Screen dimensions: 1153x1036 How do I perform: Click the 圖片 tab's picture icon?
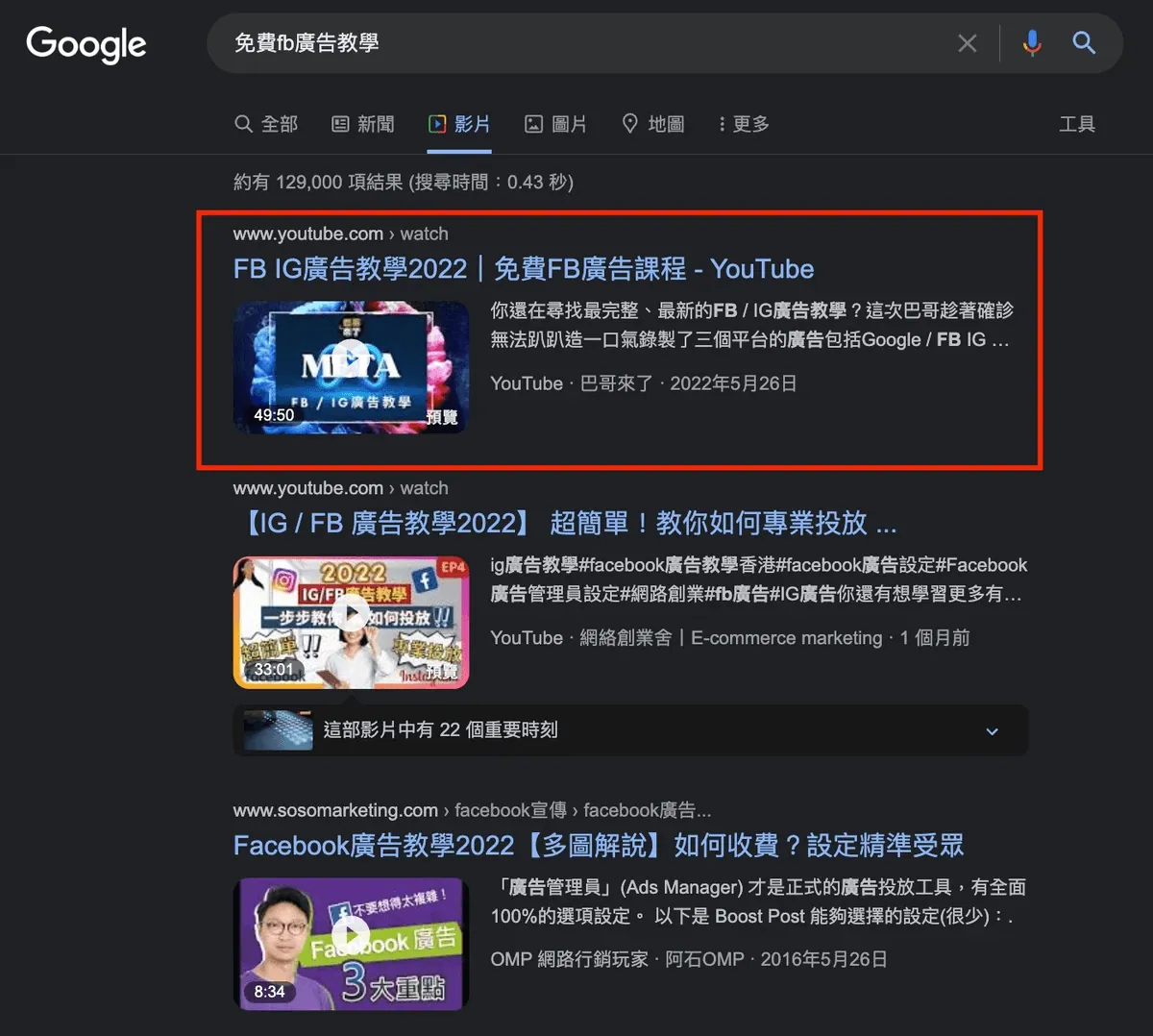click(533, 124)
